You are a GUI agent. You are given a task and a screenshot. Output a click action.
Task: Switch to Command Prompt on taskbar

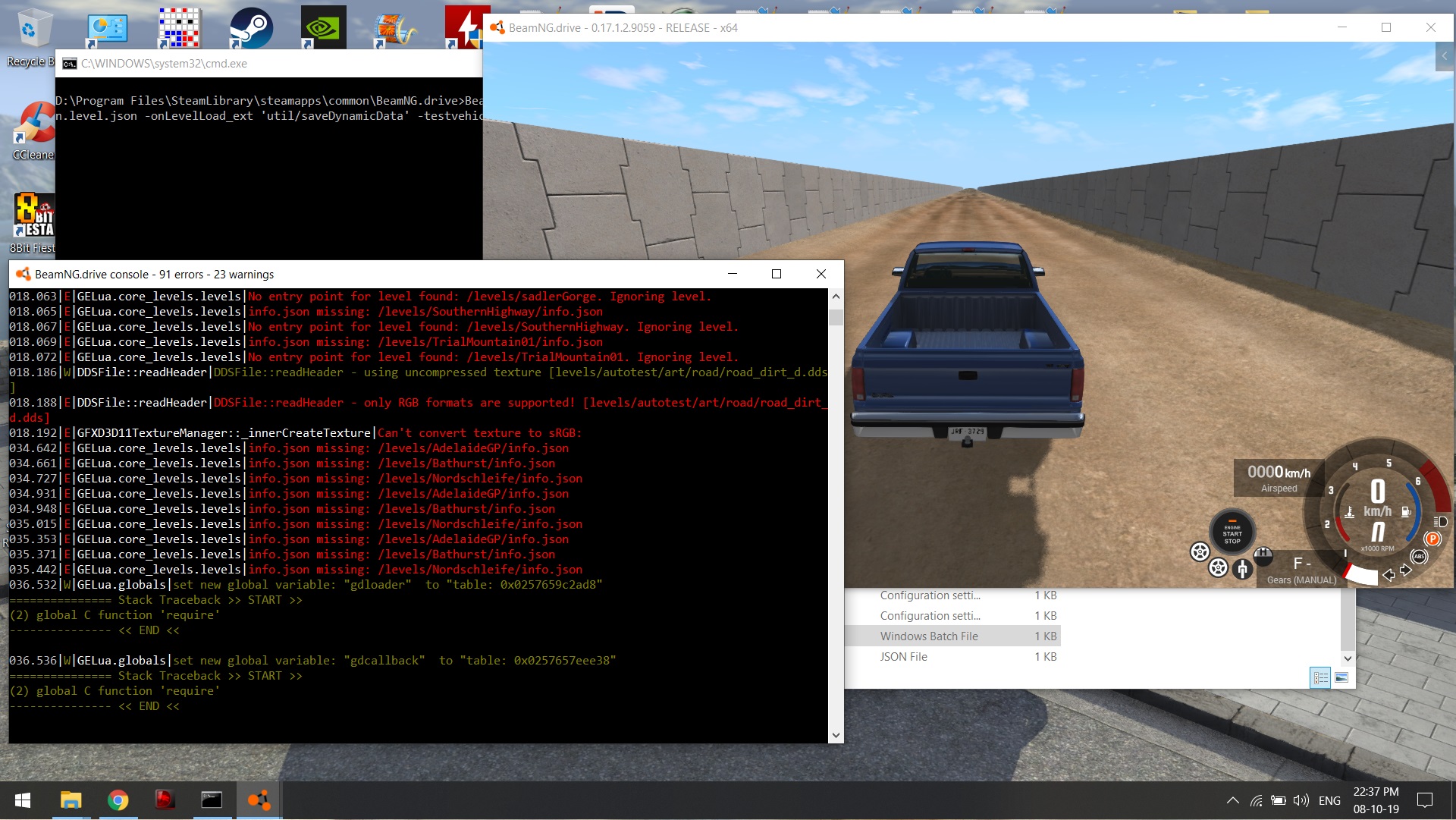[212, 800]
